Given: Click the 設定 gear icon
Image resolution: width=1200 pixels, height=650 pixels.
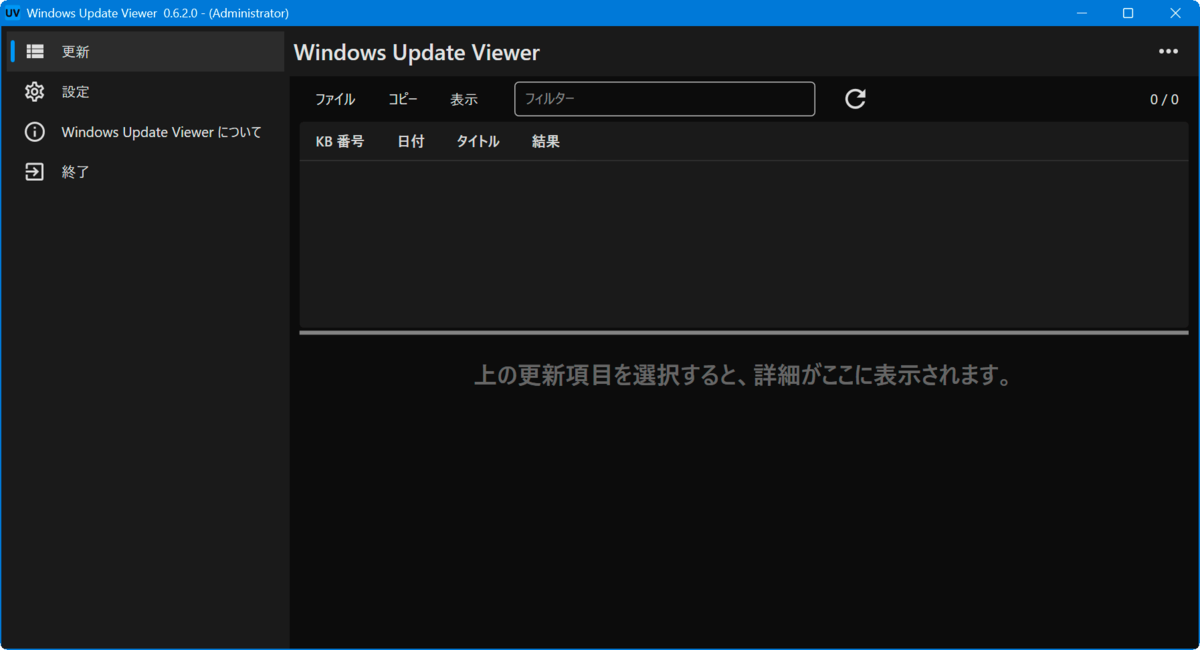Looking at the screenshot, I should 35,92.
